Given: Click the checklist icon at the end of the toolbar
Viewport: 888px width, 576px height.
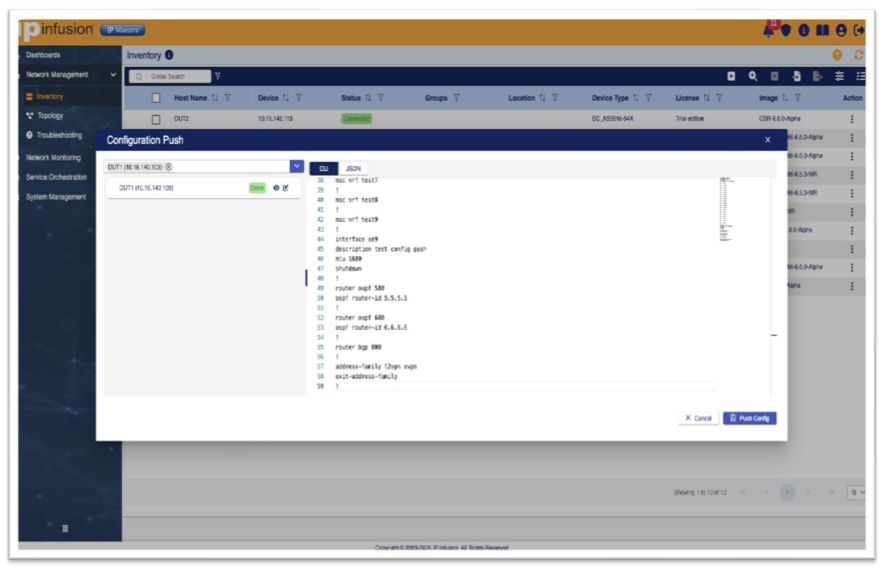Looking at the screenshot, I should click(860, 76).
